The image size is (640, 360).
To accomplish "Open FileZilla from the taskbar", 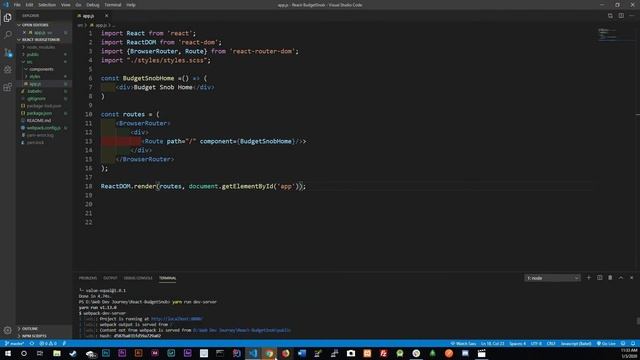I will 383,353.
